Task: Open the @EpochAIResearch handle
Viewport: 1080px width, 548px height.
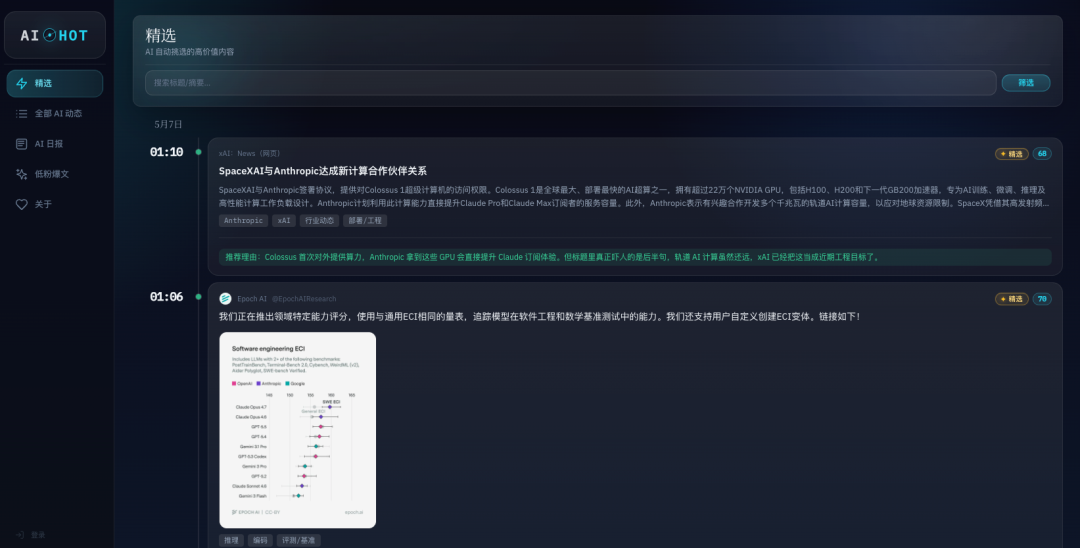Action: click(304, 299)
